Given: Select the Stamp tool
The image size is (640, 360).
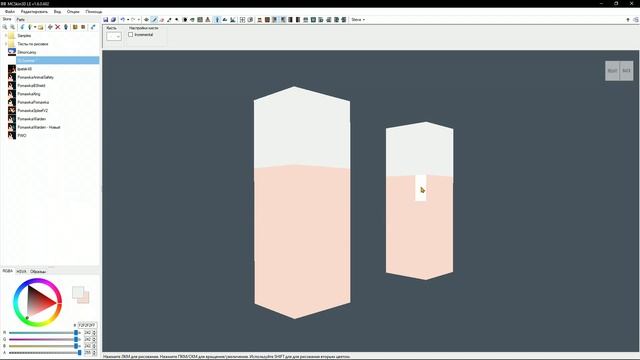Looking at the screenshot, I should tap(208, 20).
